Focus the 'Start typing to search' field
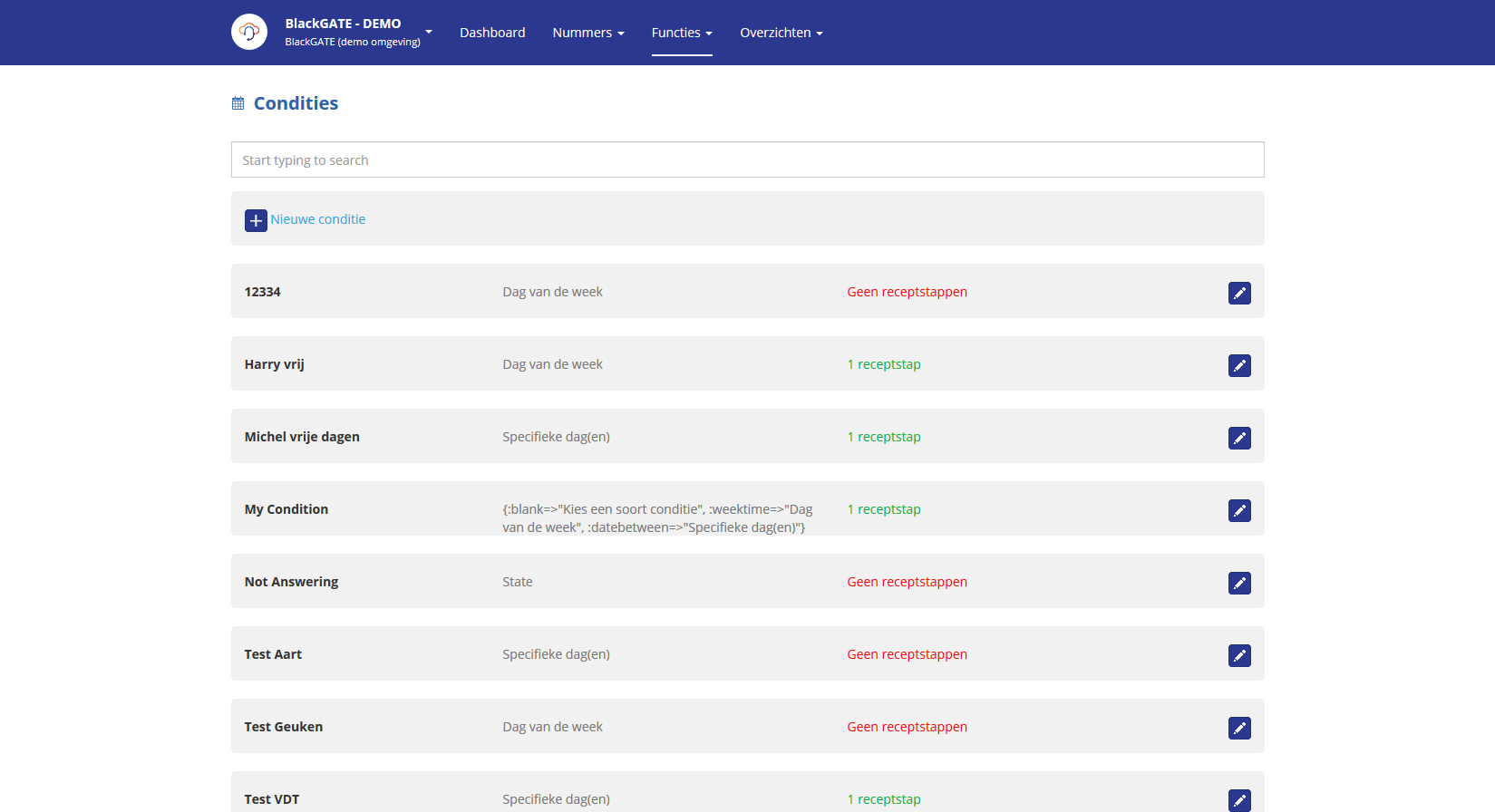This screenshot has height=812, width=1495. [x=747, y=159]
